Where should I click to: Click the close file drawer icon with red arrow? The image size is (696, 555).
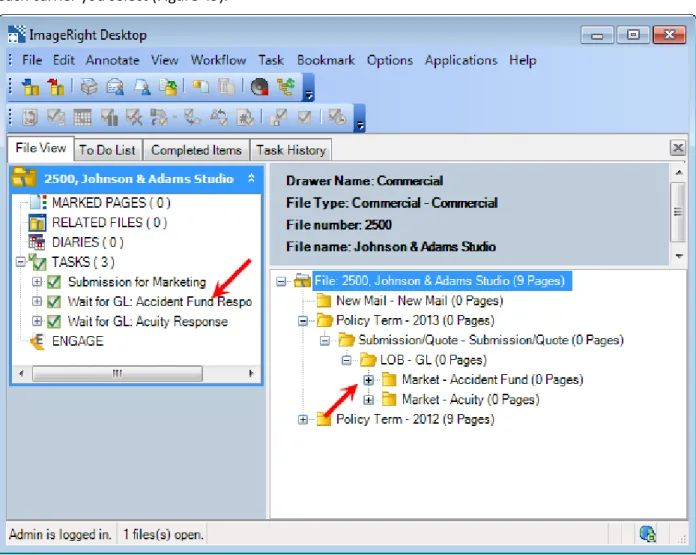pyautogui.click(x=56, y=87)
